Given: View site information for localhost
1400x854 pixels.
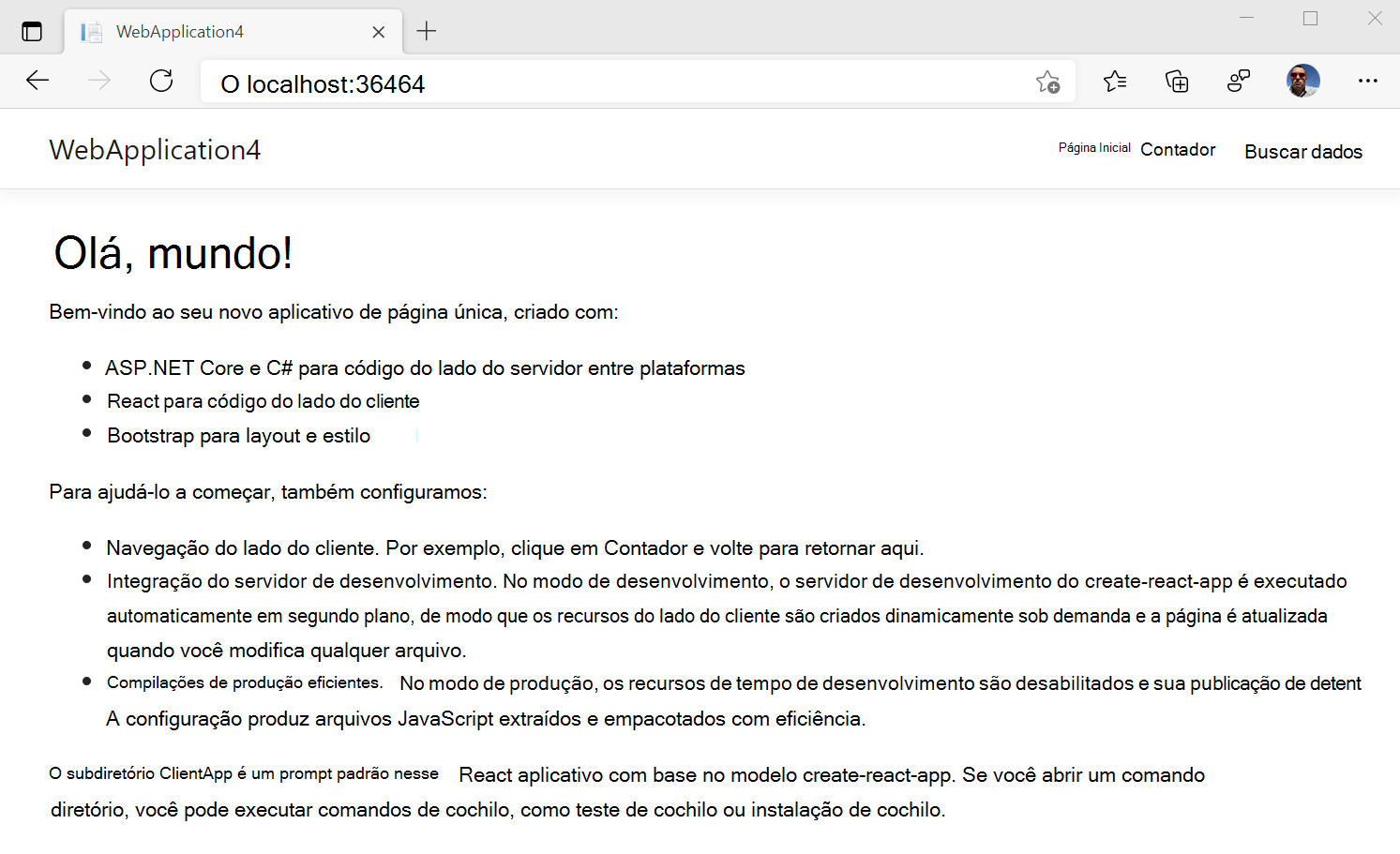Looking at the screenshot, I should [228, 83].
